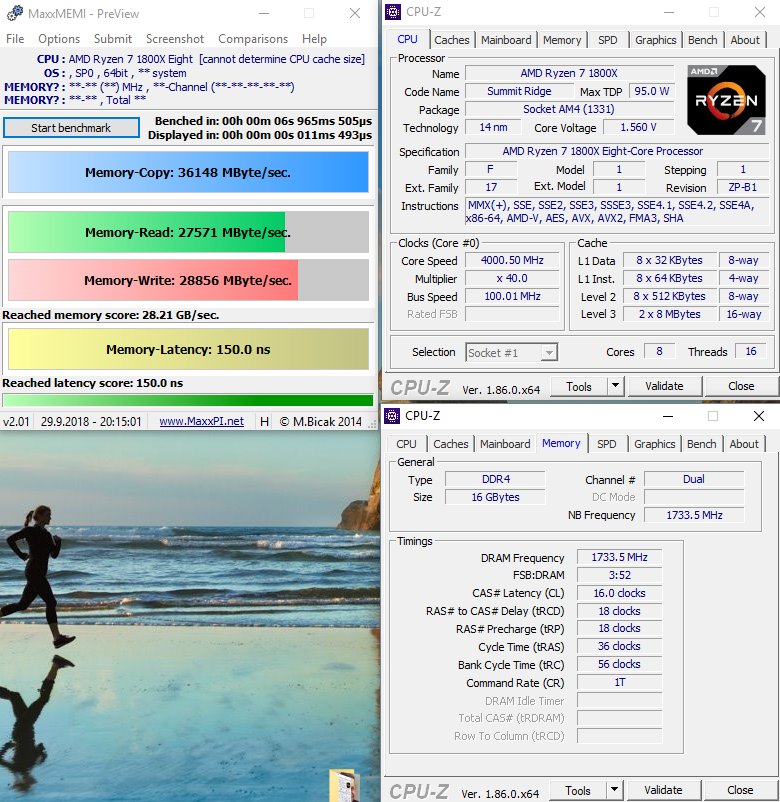This screenshot has width=780, height=802.
Task: Click the partially visible desktop folder icon
Action: (344, 786)
